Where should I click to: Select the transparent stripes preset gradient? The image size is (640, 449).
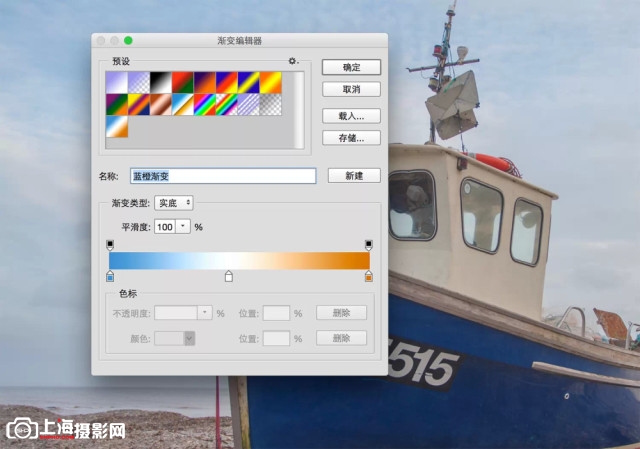[249, 105]
